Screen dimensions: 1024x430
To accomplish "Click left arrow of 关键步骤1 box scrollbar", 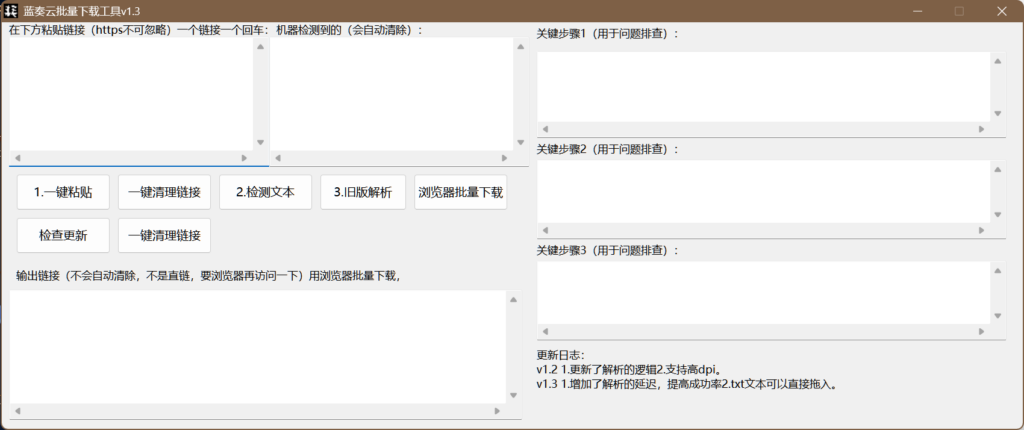I will coord(546,129).
